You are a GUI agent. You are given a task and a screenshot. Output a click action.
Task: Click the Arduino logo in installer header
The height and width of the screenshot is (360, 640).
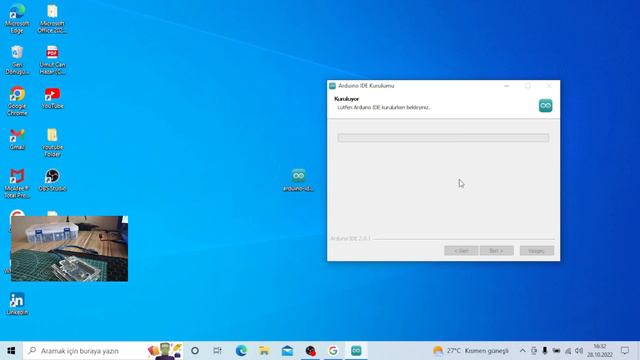point(545,106)
